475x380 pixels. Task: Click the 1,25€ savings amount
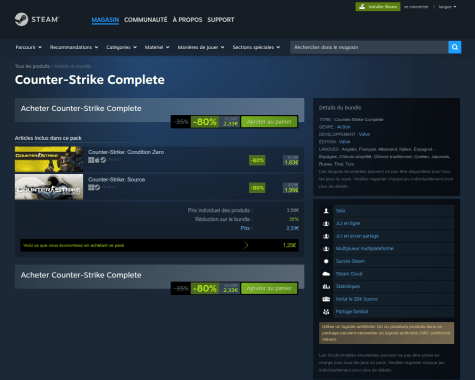point(289,245)
